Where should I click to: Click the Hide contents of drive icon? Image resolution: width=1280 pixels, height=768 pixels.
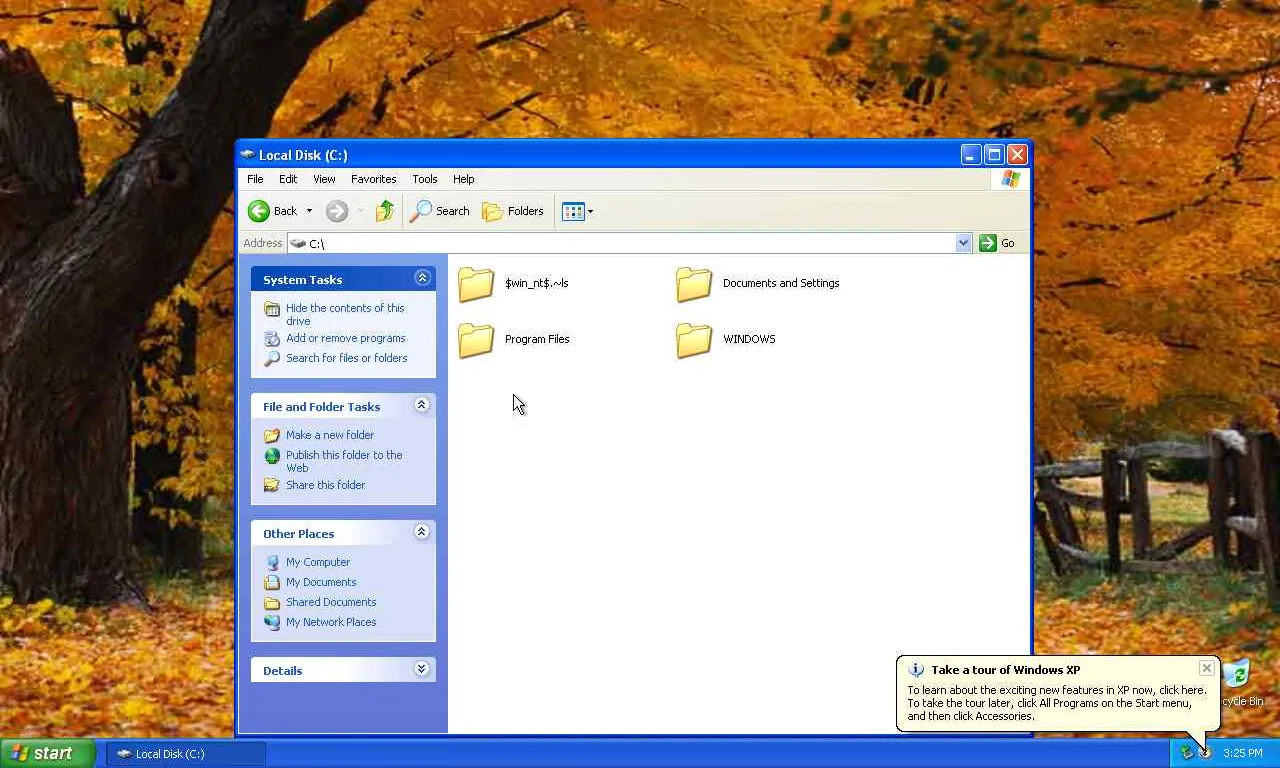pyautogui.click(x=272, y=309)
